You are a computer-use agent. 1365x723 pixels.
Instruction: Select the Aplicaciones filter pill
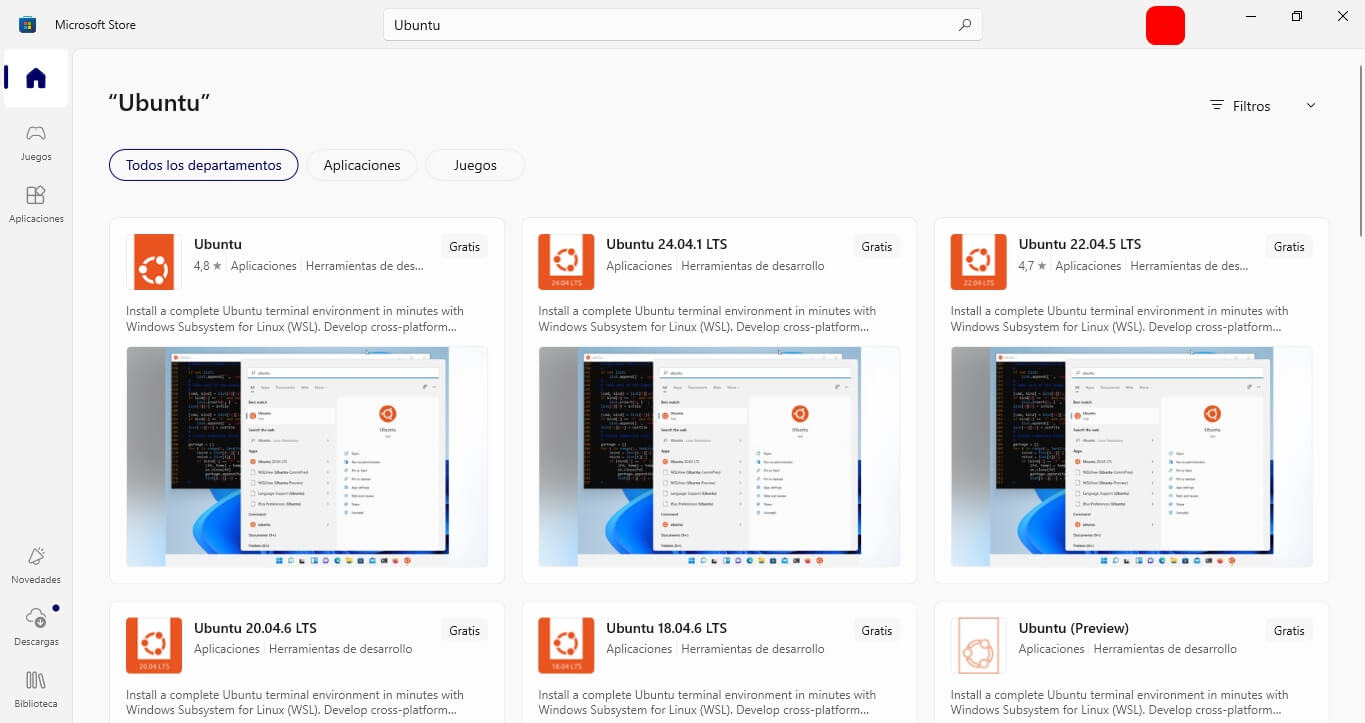[x=362, y=165]
